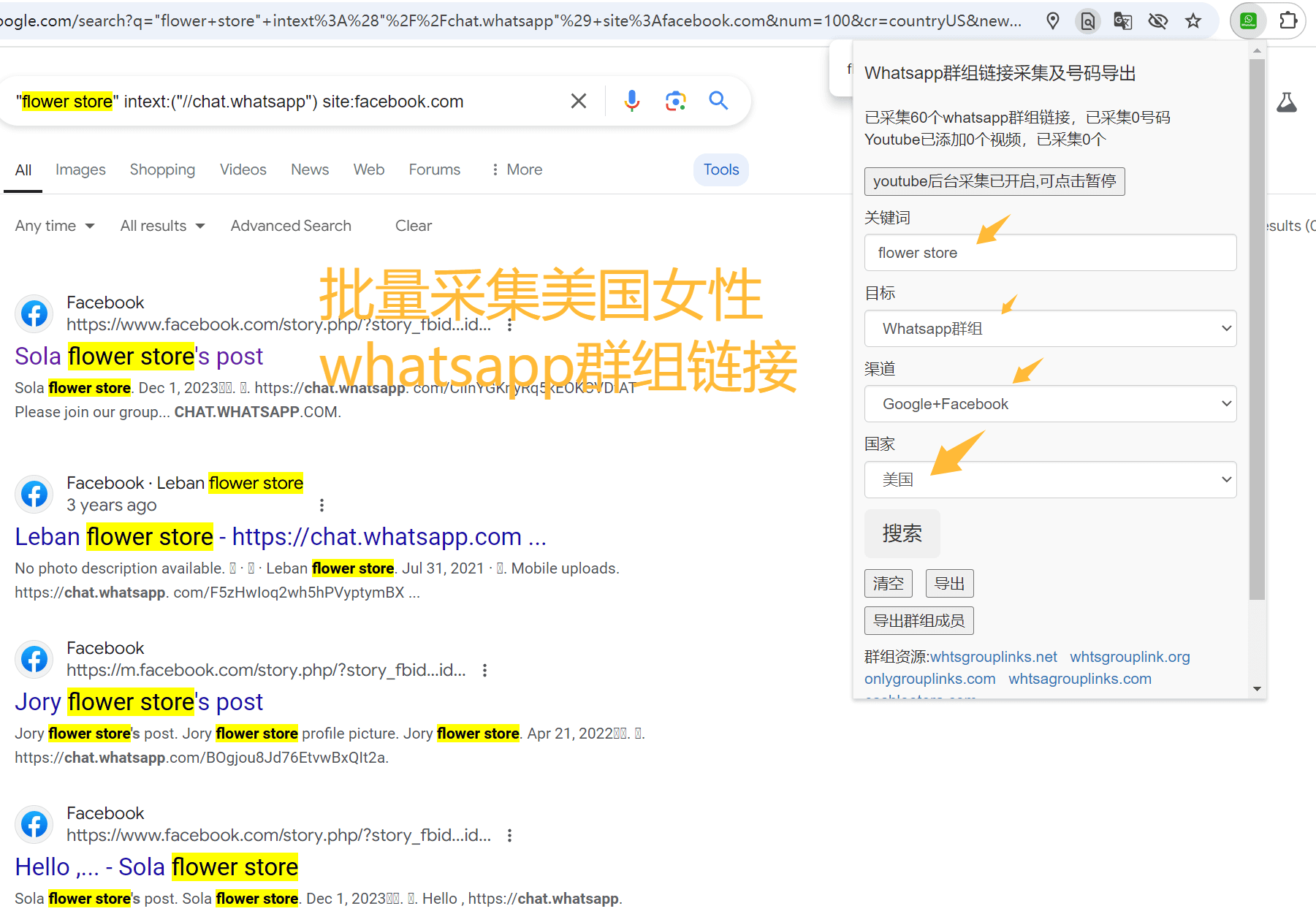Image resolution: width=1316 pixels, height=914 pixels.
Task: Bookmark this page with the star icon
Action: (x=1193, y=20)
